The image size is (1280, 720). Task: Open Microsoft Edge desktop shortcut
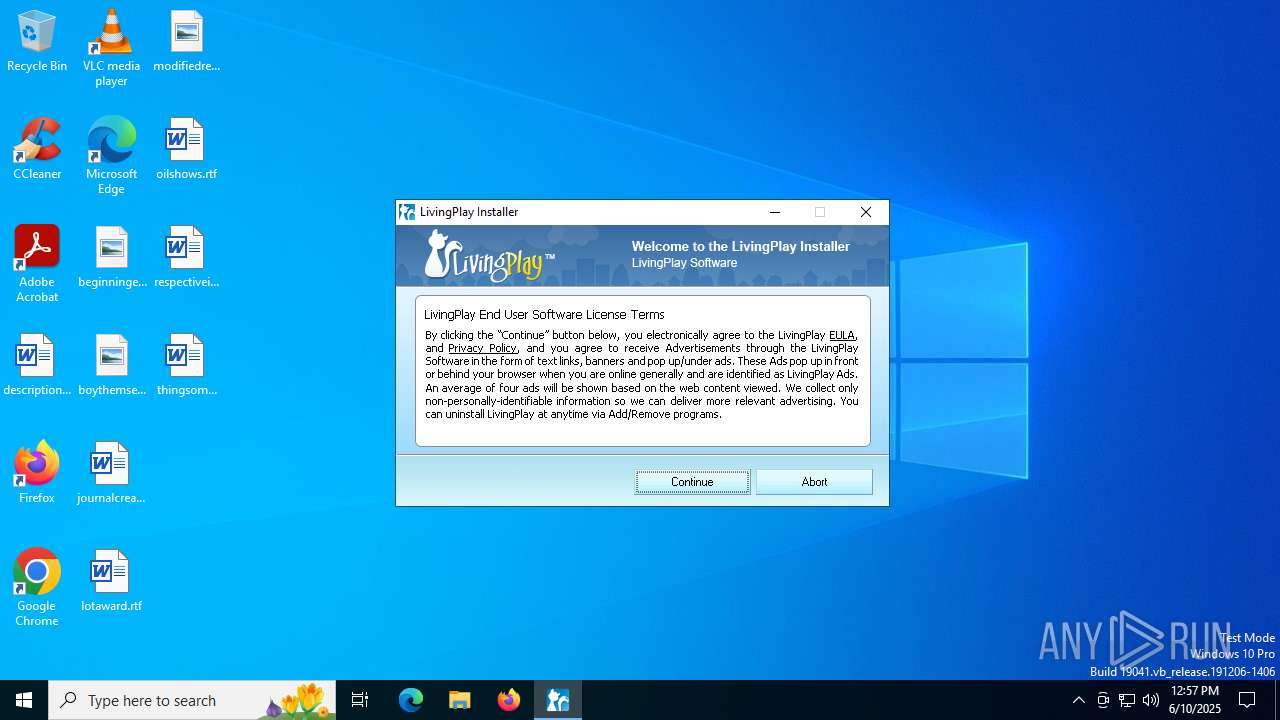[111, 156]
